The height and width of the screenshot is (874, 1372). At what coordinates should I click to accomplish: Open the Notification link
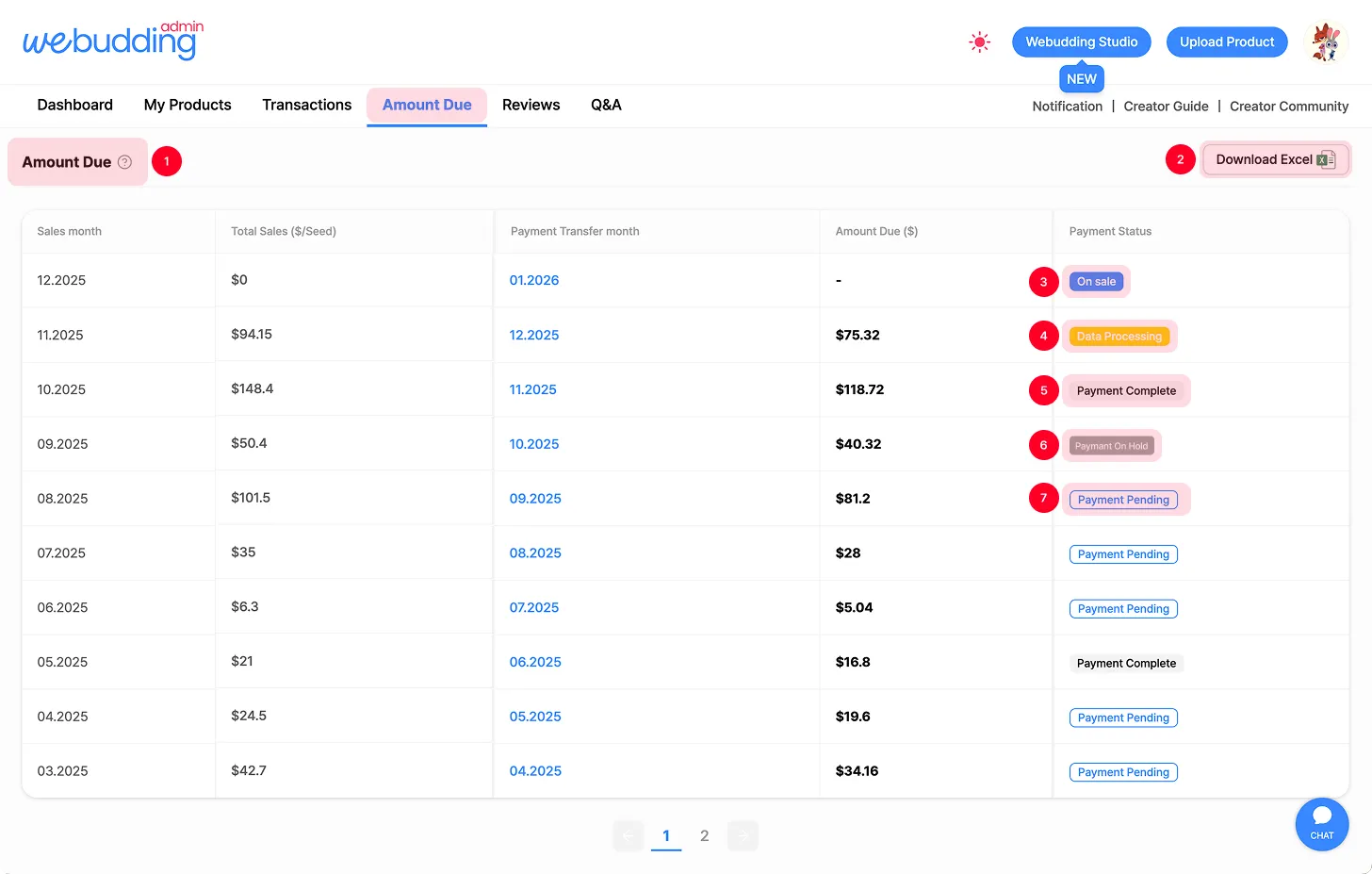1068,107
